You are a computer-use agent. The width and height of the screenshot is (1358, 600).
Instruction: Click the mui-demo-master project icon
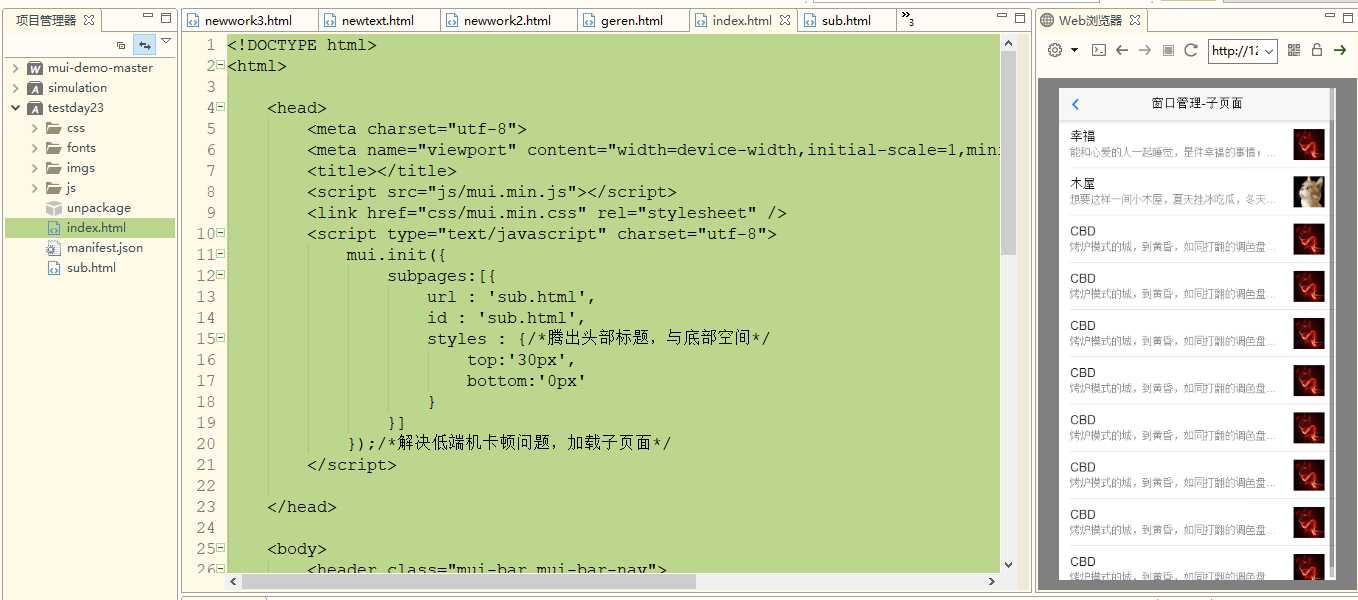click(35, 68)
